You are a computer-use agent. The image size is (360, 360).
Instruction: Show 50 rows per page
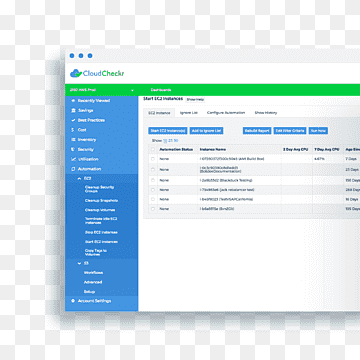pyautogui.click(x=176, y=141)
